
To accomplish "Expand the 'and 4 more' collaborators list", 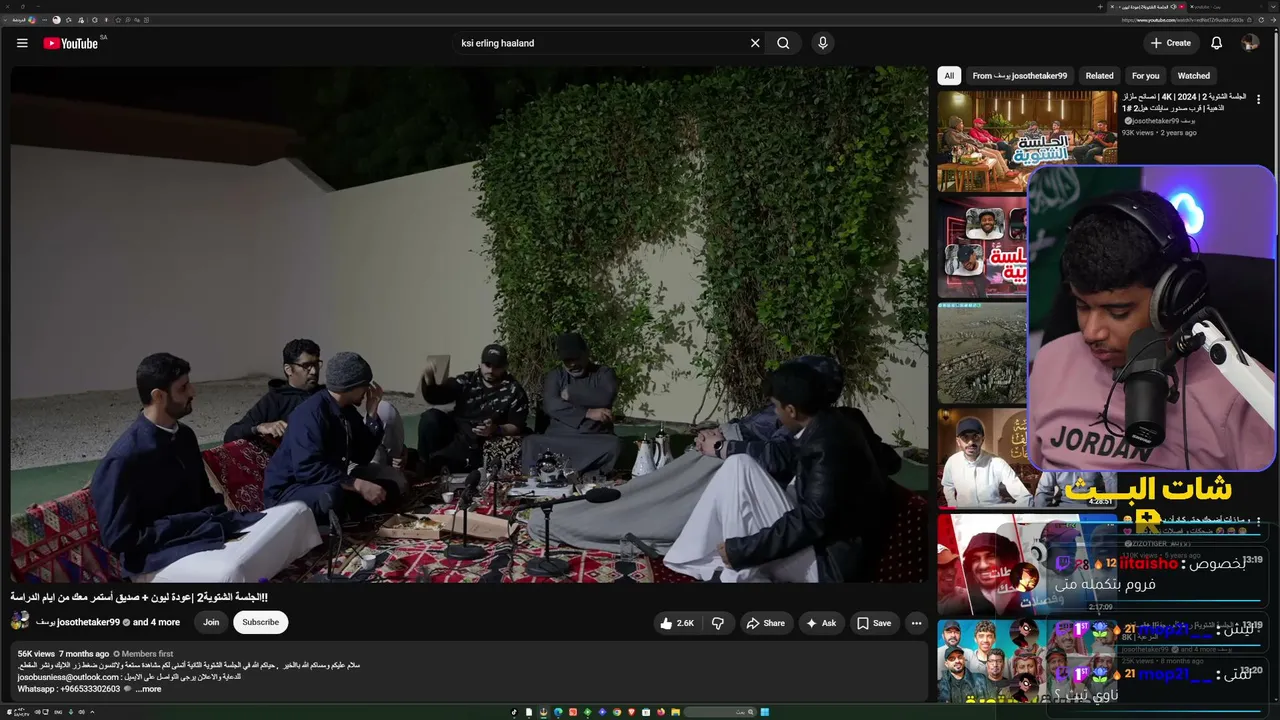I will click(x=156, y=622).
